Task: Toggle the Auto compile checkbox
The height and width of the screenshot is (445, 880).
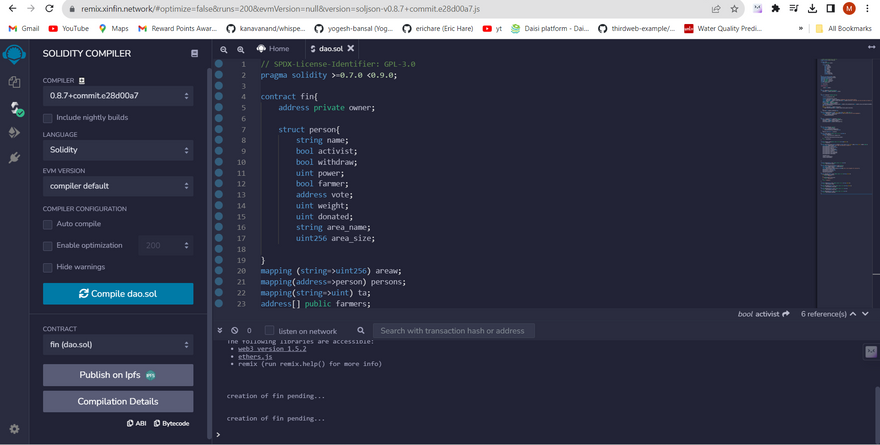Action: [x=47, y=224]
